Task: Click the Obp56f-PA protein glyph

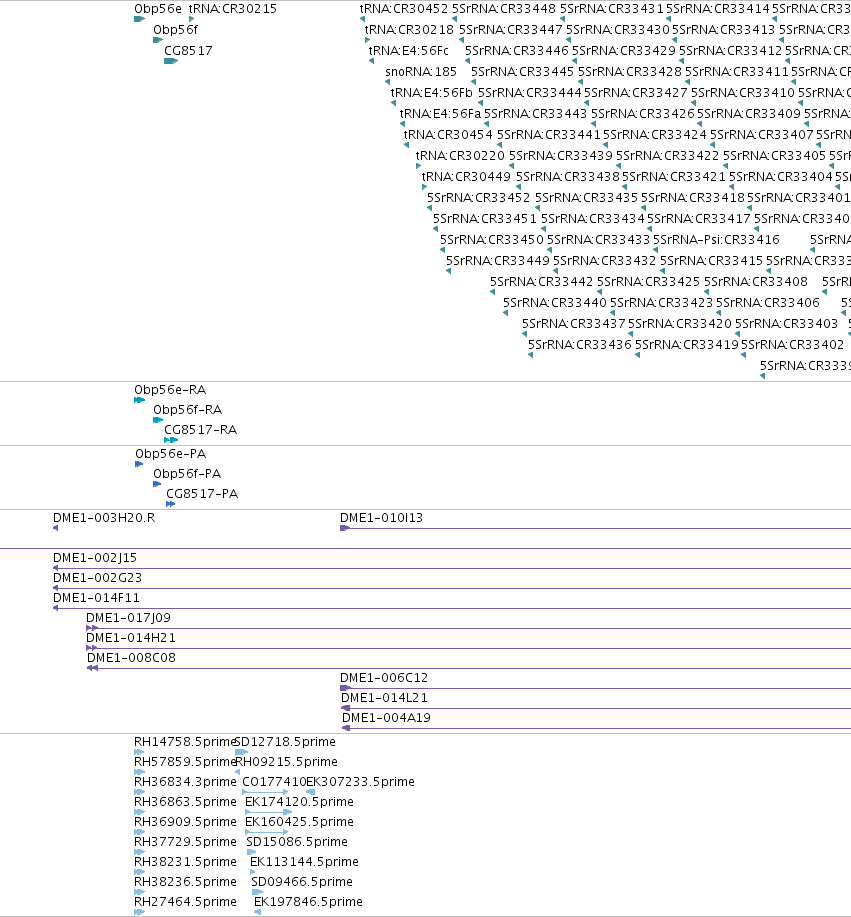Action: [157, 484]
